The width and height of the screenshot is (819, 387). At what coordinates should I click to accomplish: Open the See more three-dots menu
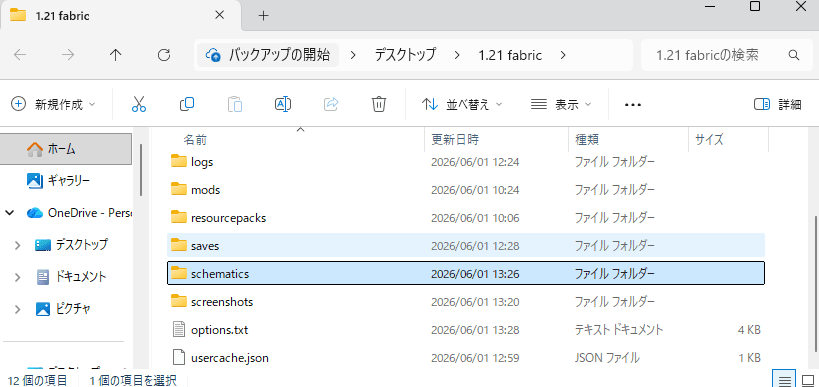pyautogui.click(x=633, y=104)
